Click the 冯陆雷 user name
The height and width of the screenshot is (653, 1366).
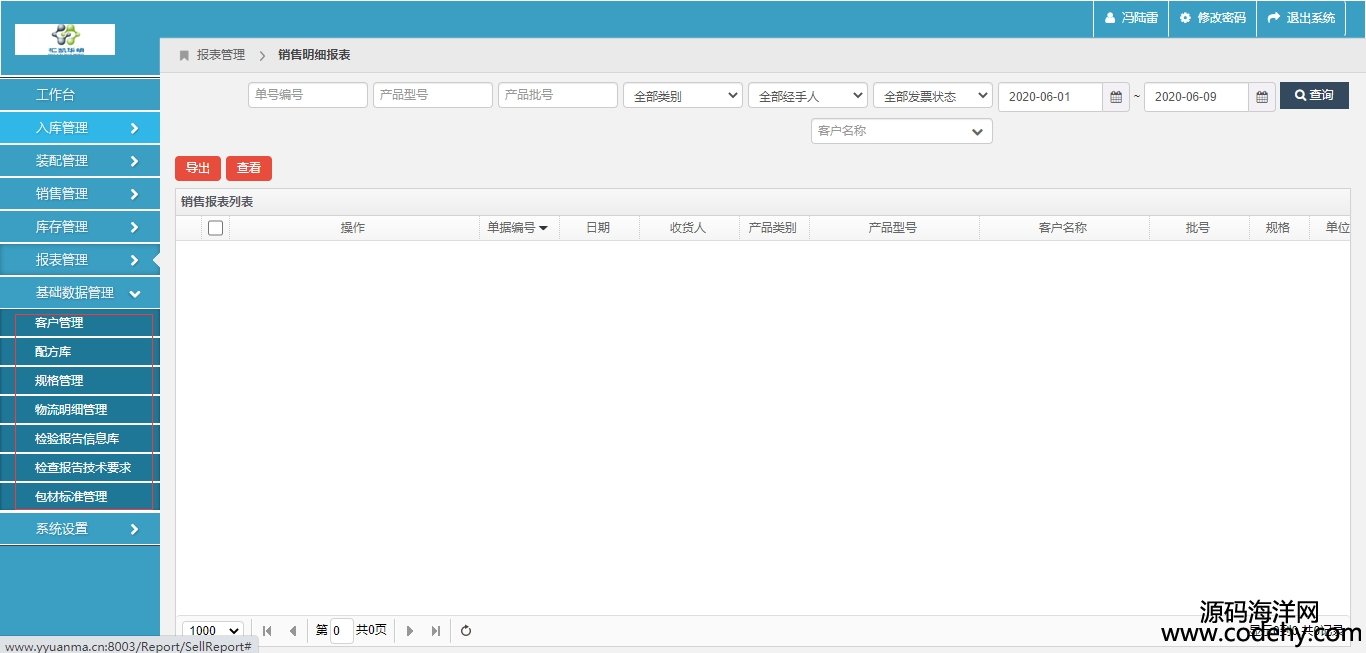[1140, 18]
